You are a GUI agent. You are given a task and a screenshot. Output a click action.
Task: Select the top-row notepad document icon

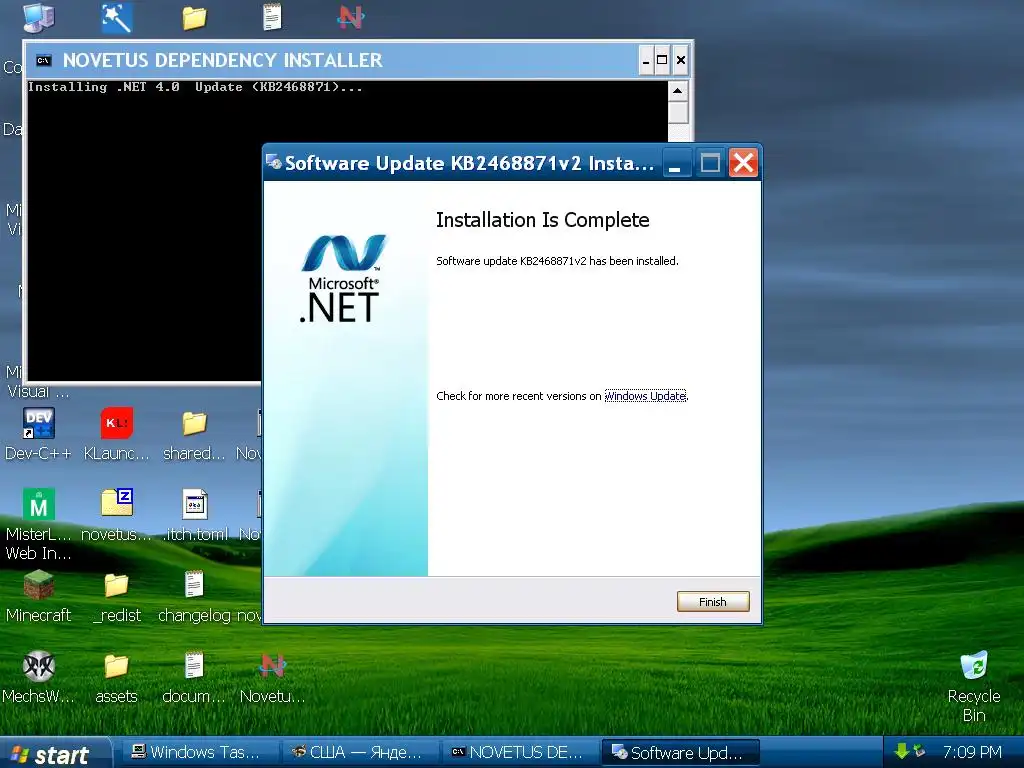point(272,17)
